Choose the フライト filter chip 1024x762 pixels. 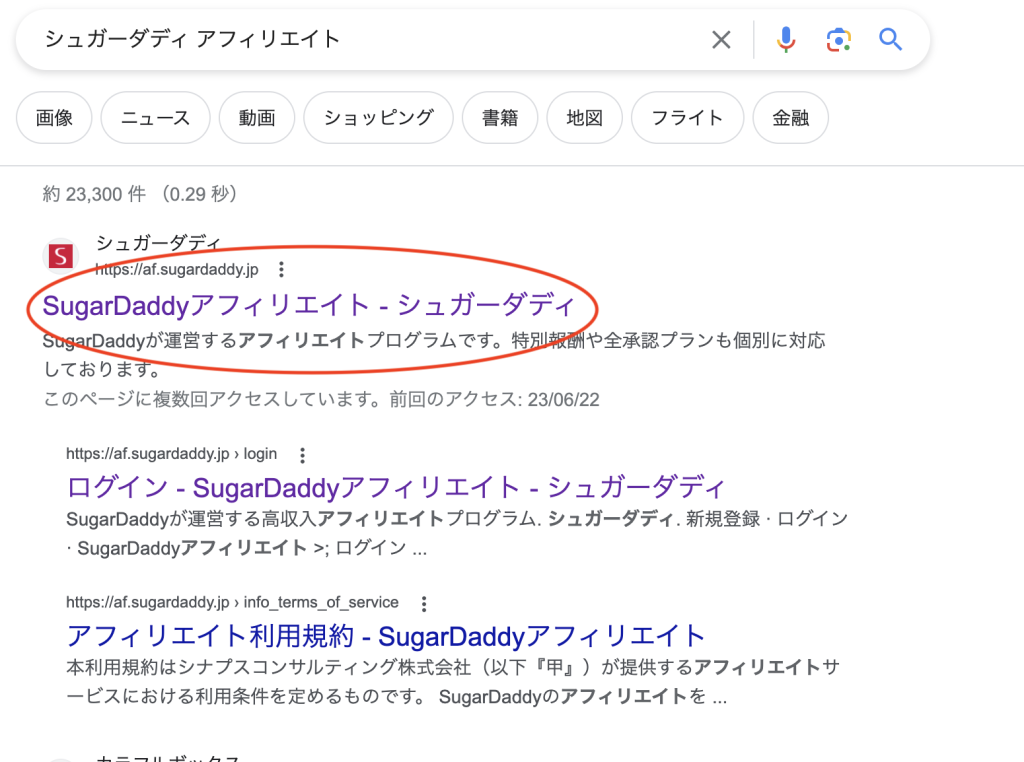[687, 118]
